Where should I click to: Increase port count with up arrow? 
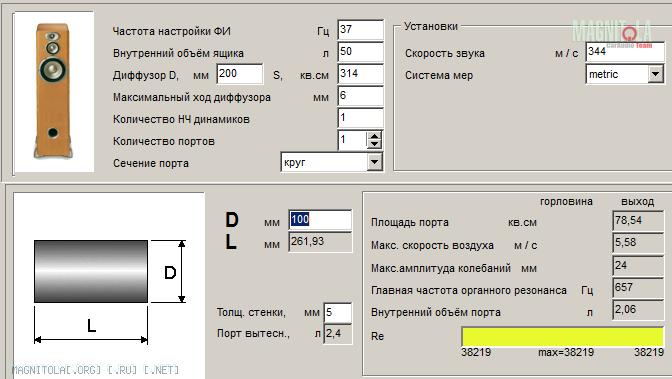click(x=375, y=136)
